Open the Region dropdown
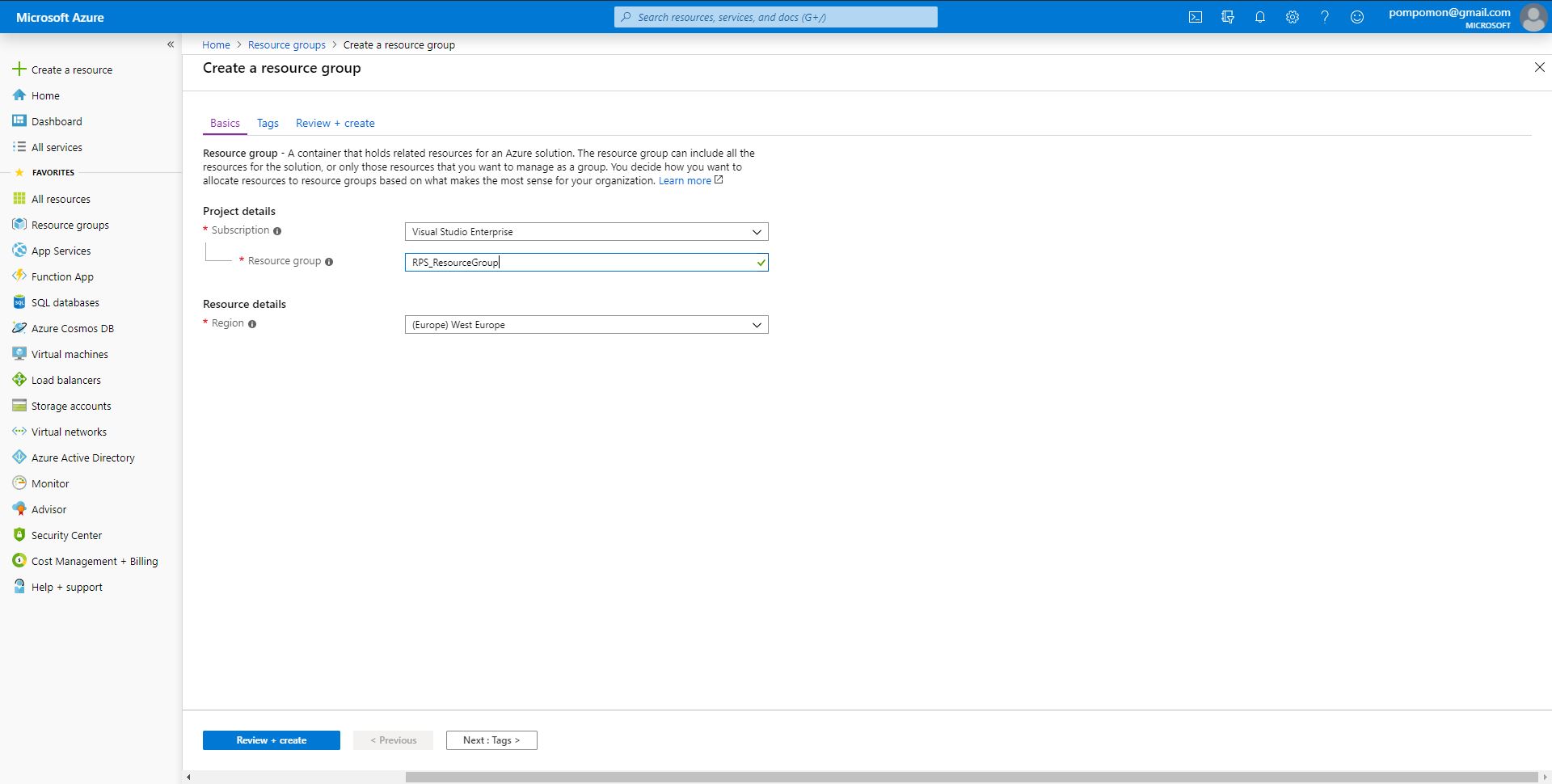Image resolution: width=1552 pixels, height=784 pixels. pos(586,325)
